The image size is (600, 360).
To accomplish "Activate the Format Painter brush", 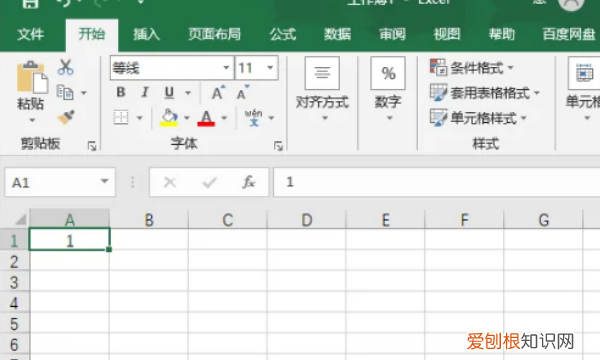I will click(x=65, y=117).
